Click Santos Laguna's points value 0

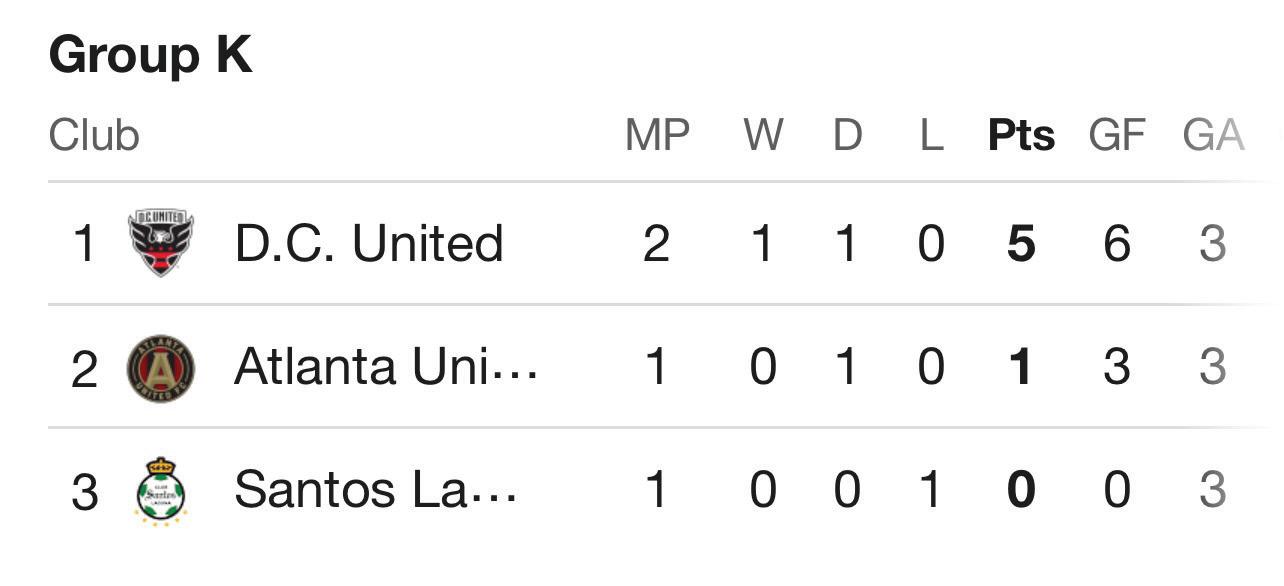point(1021,491)
